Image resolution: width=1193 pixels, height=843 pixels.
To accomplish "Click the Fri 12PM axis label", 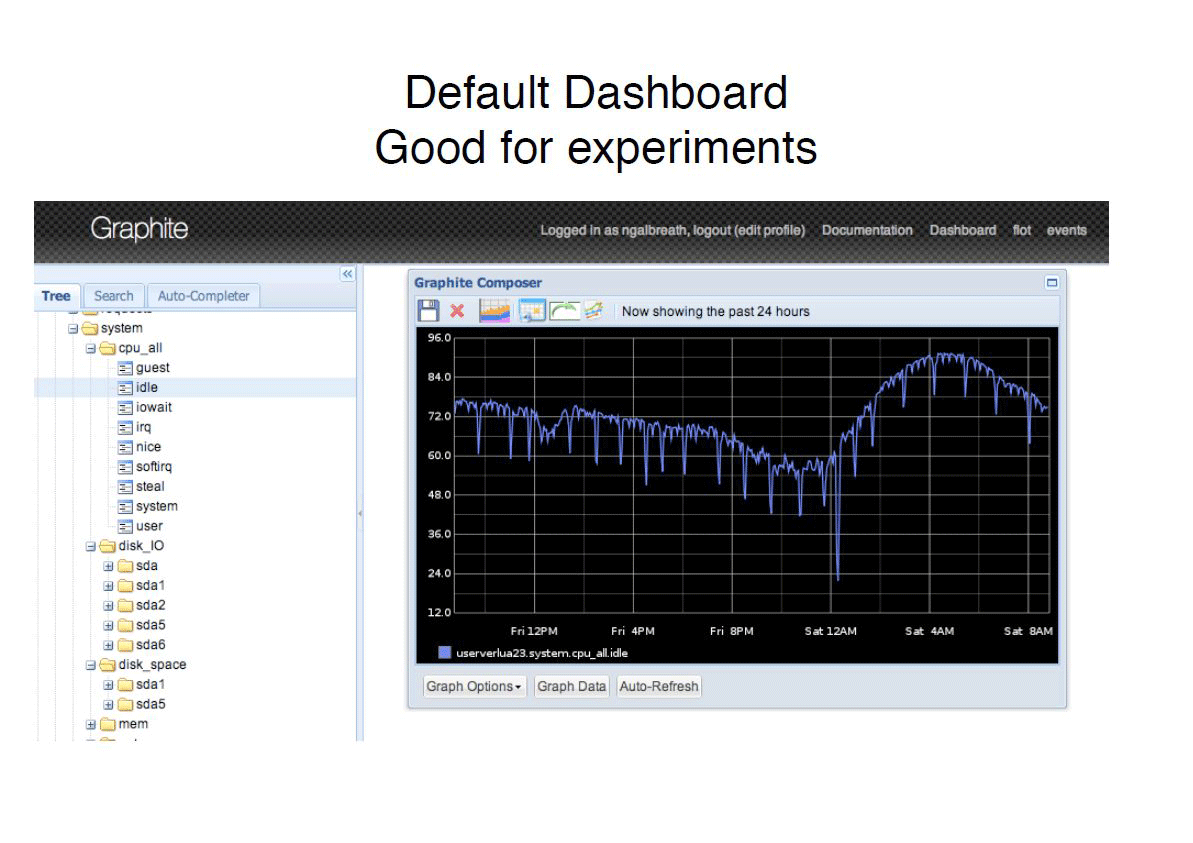I will (x=534, y=631).
